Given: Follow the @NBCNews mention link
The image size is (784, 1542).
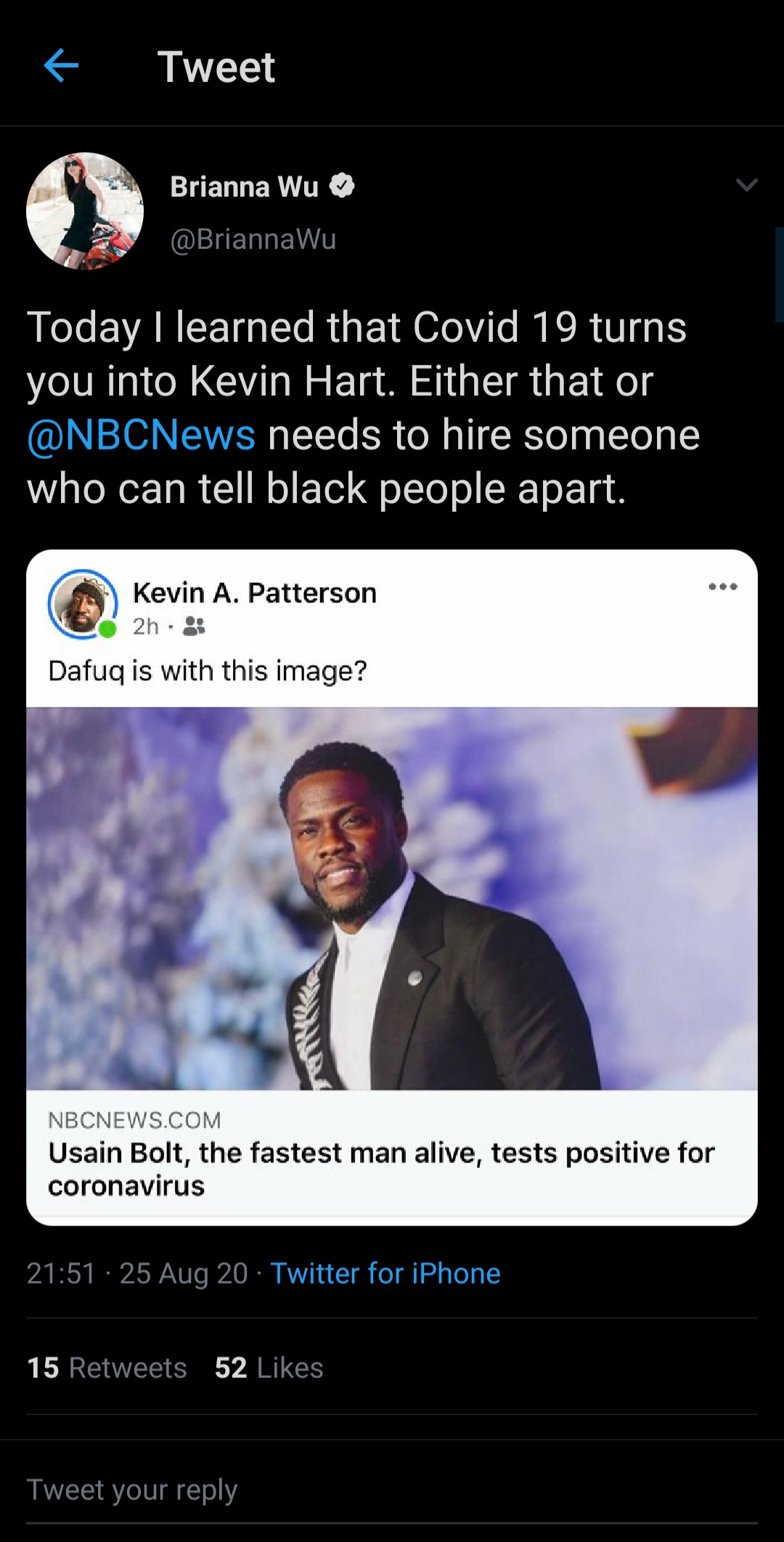Looking at the screenshot, I should [141, 435].
